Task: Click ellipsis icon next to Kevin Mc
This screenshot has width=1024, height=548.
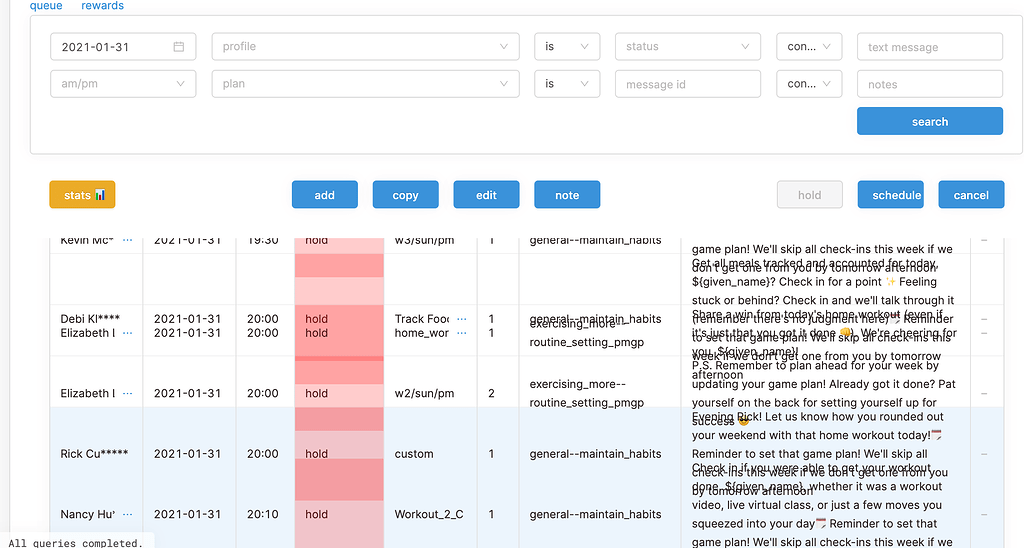Action: (127, 240)
